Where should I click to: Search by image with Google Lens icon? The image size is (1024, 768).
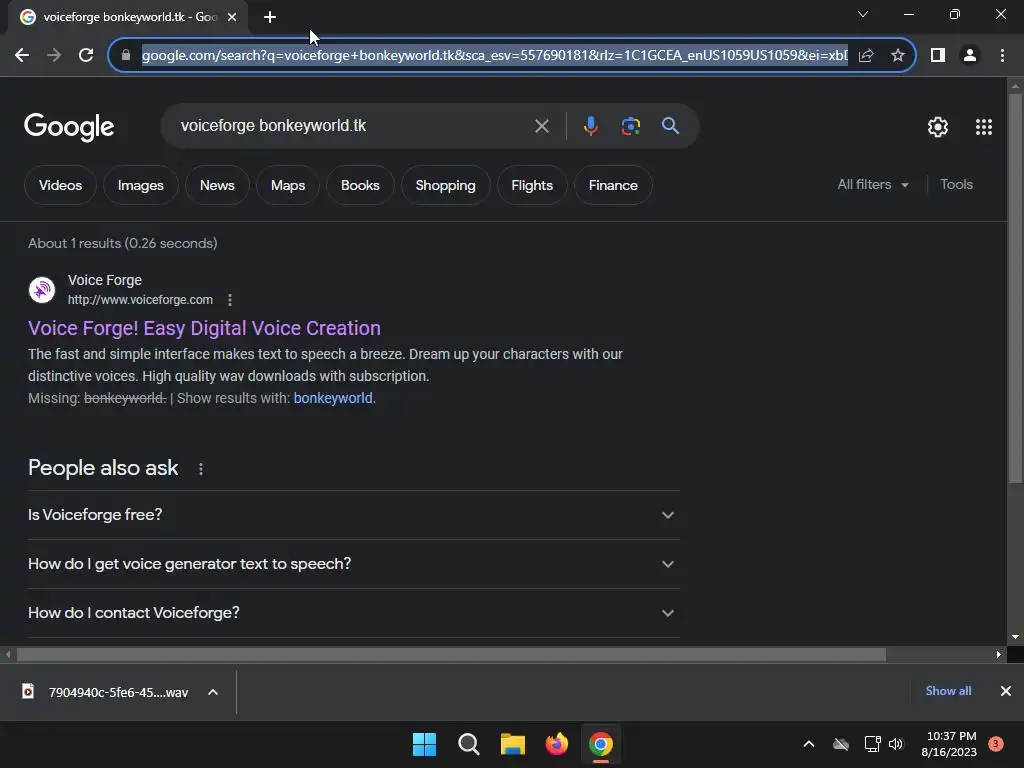[x=631, y=126]
